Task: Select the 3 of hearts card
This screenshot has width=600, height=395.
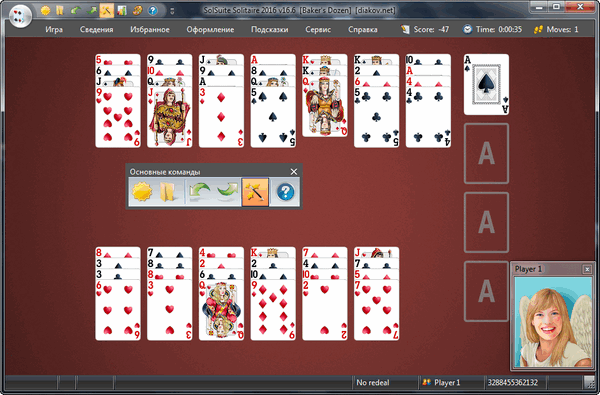Action: (170, 310)
